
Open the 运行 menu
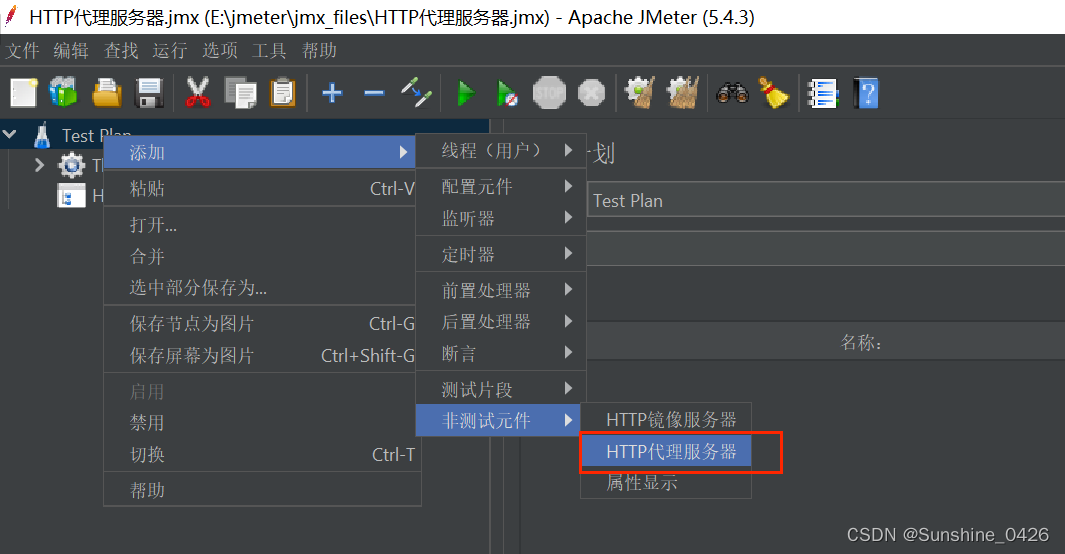point(170,51)
